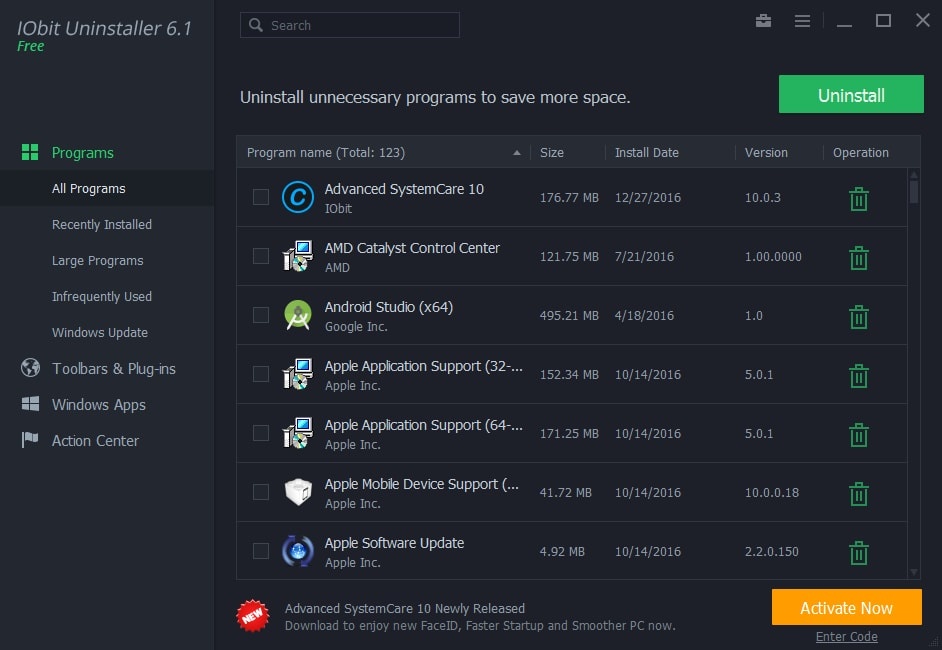
Task: Click trash icon for Advanced SystemCare 10
Action: 858,199
